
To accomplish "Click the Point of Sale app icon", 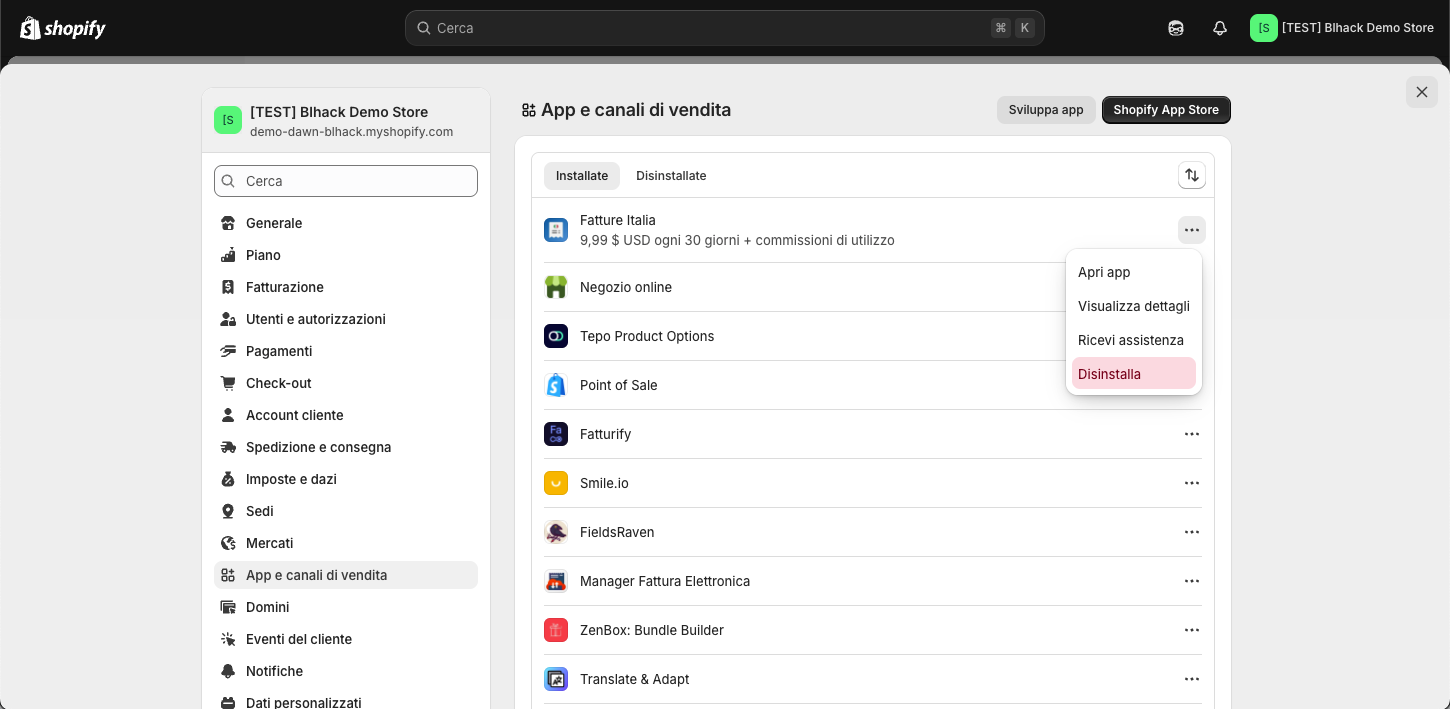I will tap(556, 385).
